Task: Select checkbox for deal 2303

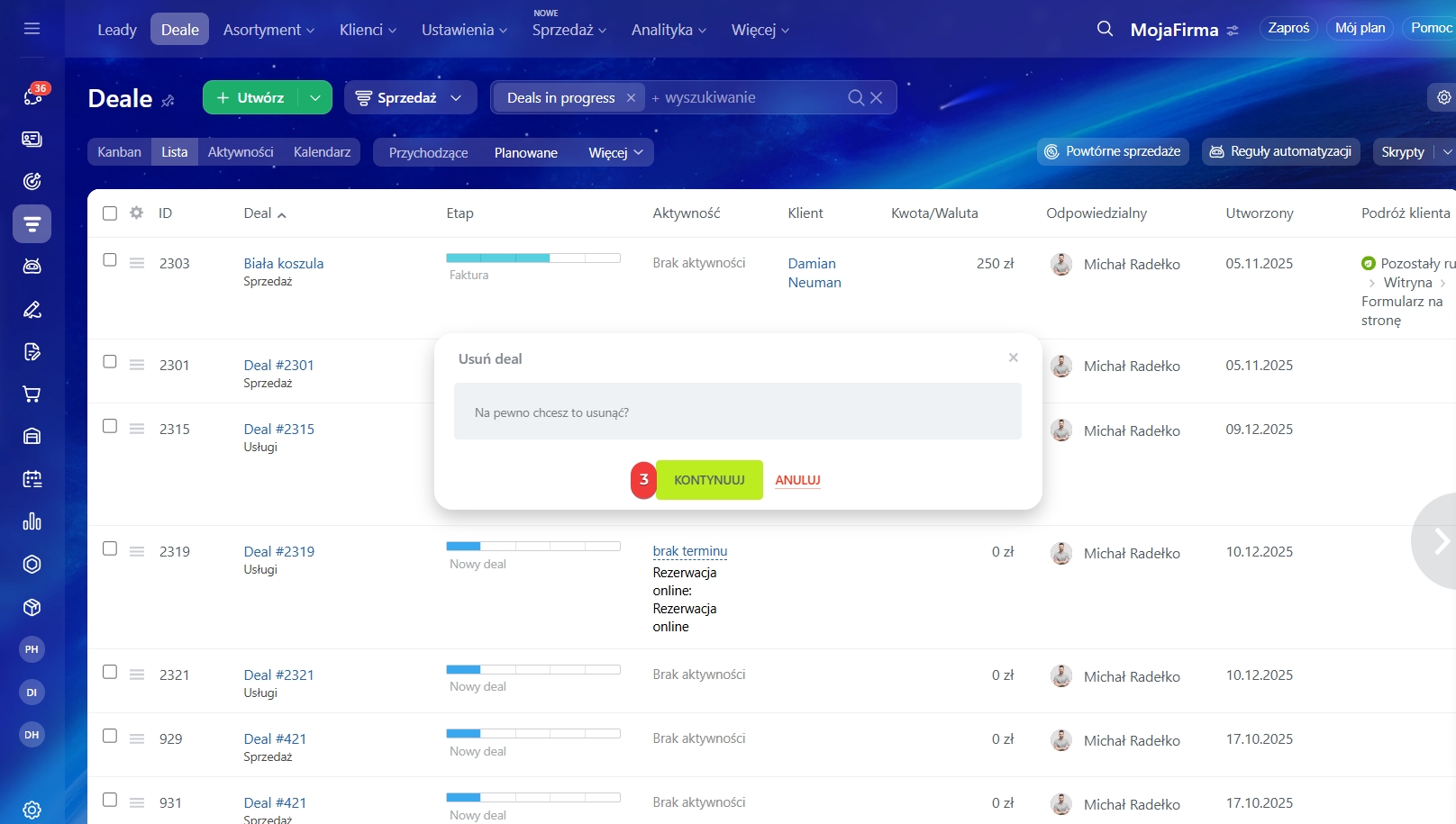Action: 110,260
